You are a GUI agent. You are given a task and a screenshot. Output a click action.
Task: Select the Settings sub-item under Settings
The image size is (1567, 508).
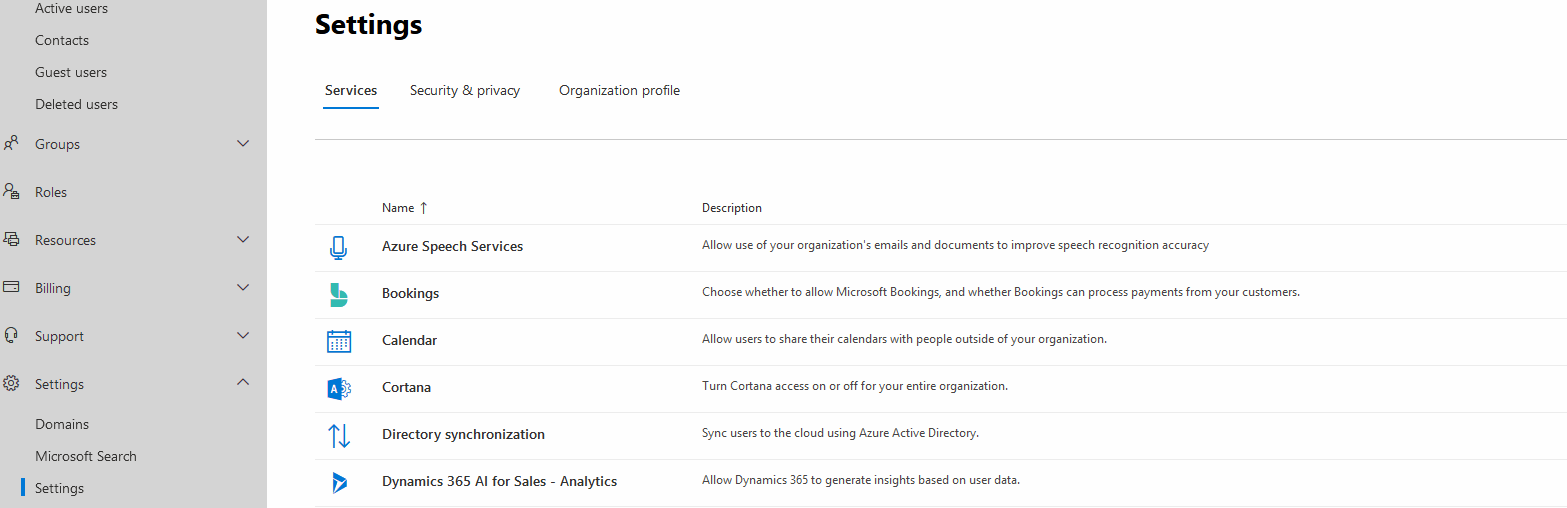point(59,488)
